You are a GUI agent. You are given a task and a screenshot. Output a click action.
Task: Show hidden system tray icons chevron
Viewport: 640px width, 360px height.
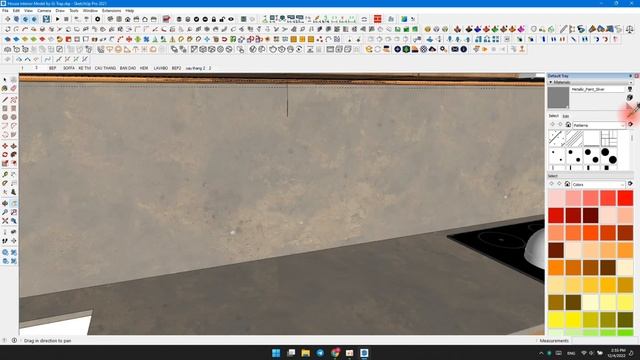pos(541,353)
